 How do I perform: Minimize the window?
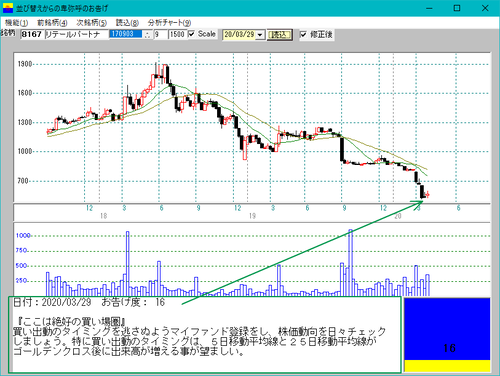(x=429, y=8)
